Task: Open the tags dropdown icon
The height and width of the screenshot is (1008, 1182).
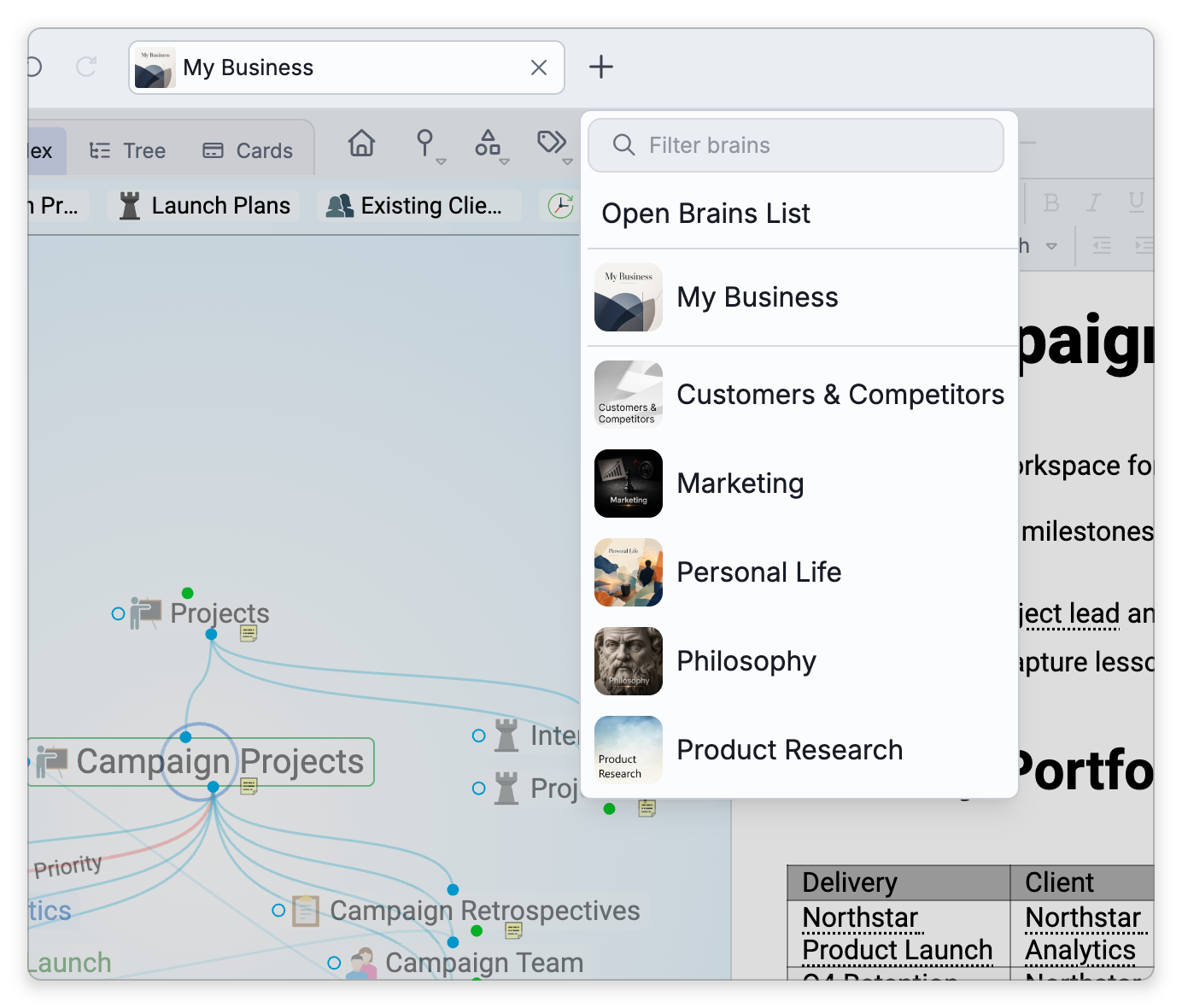Action: click(x=554, y=146)
